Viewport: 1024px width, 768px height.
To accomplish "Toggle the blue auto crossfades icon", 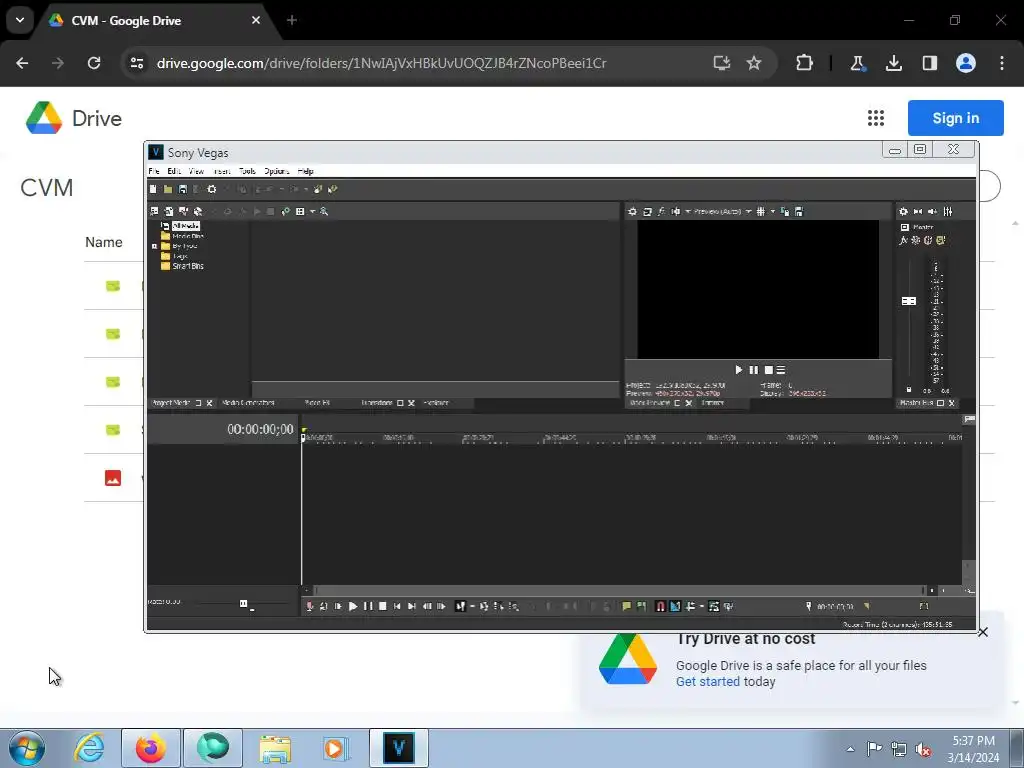I will [x=675, y=607].
